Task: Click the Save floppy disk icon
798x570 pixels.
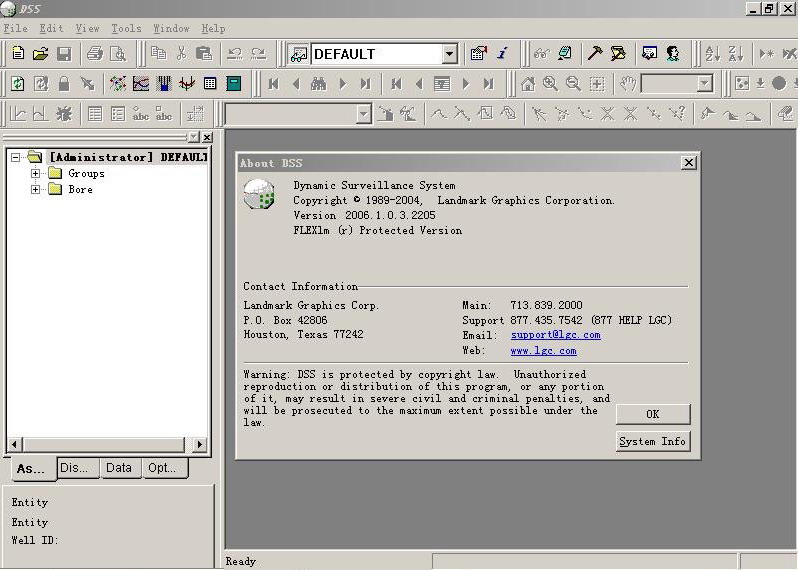Action: click(x=64, y=53)
